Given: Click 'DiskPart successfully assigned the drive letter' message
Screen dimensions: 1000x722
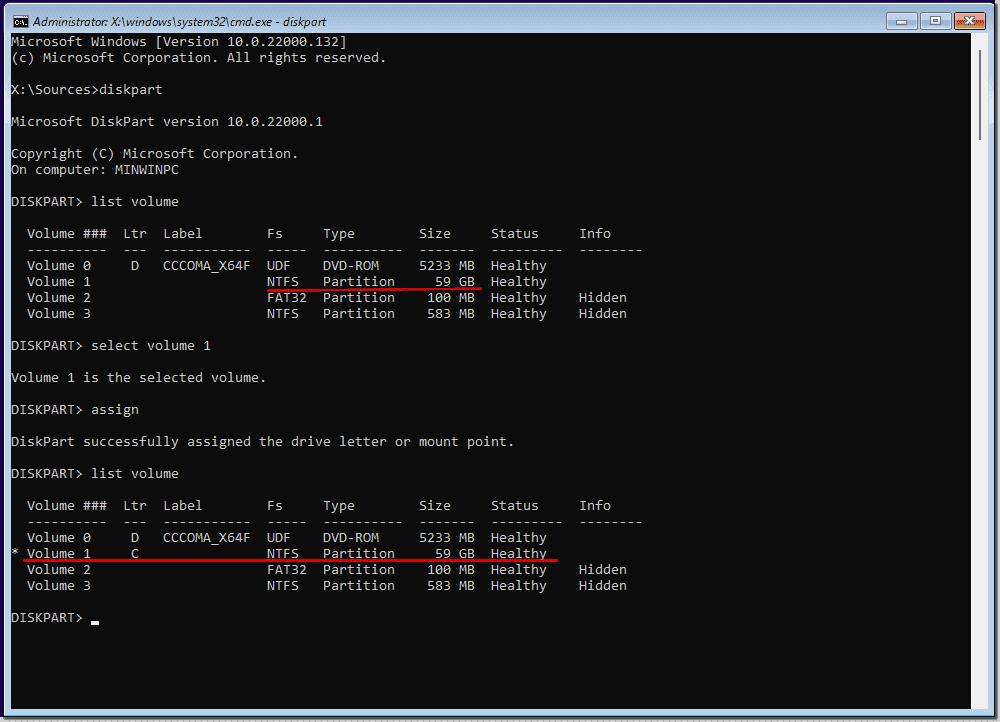Looking at the screenshot, I should 263,441.
